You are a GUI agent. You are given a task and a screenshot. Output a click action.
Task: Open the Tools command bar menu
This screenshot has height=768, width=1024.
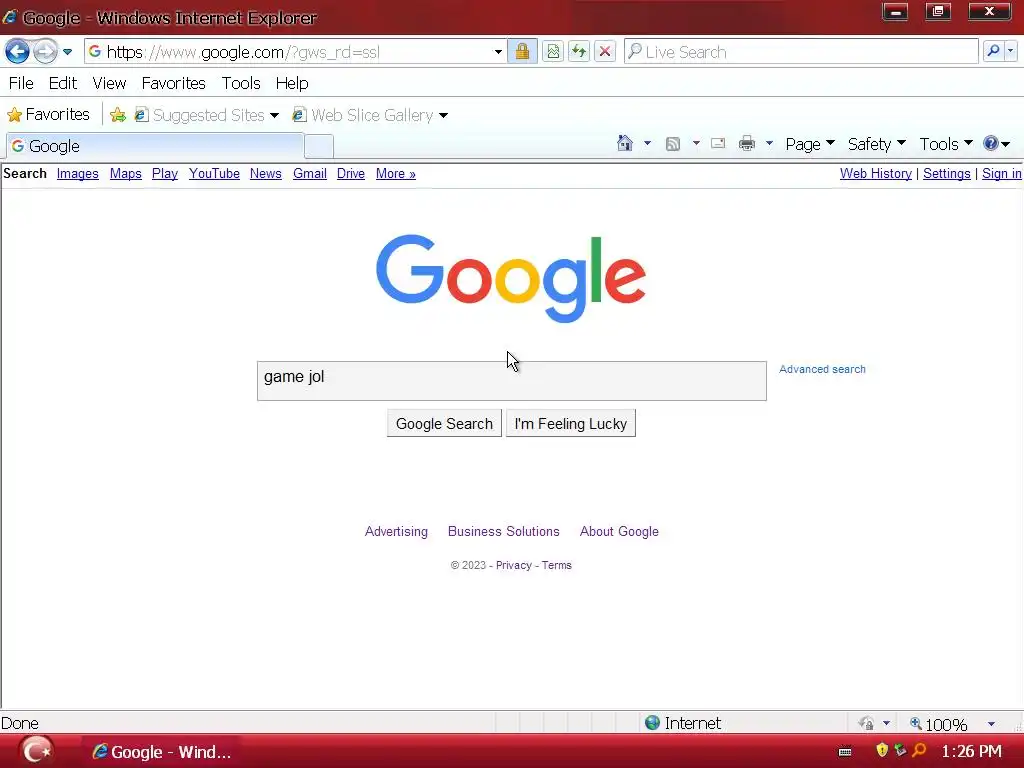point(946,144)
